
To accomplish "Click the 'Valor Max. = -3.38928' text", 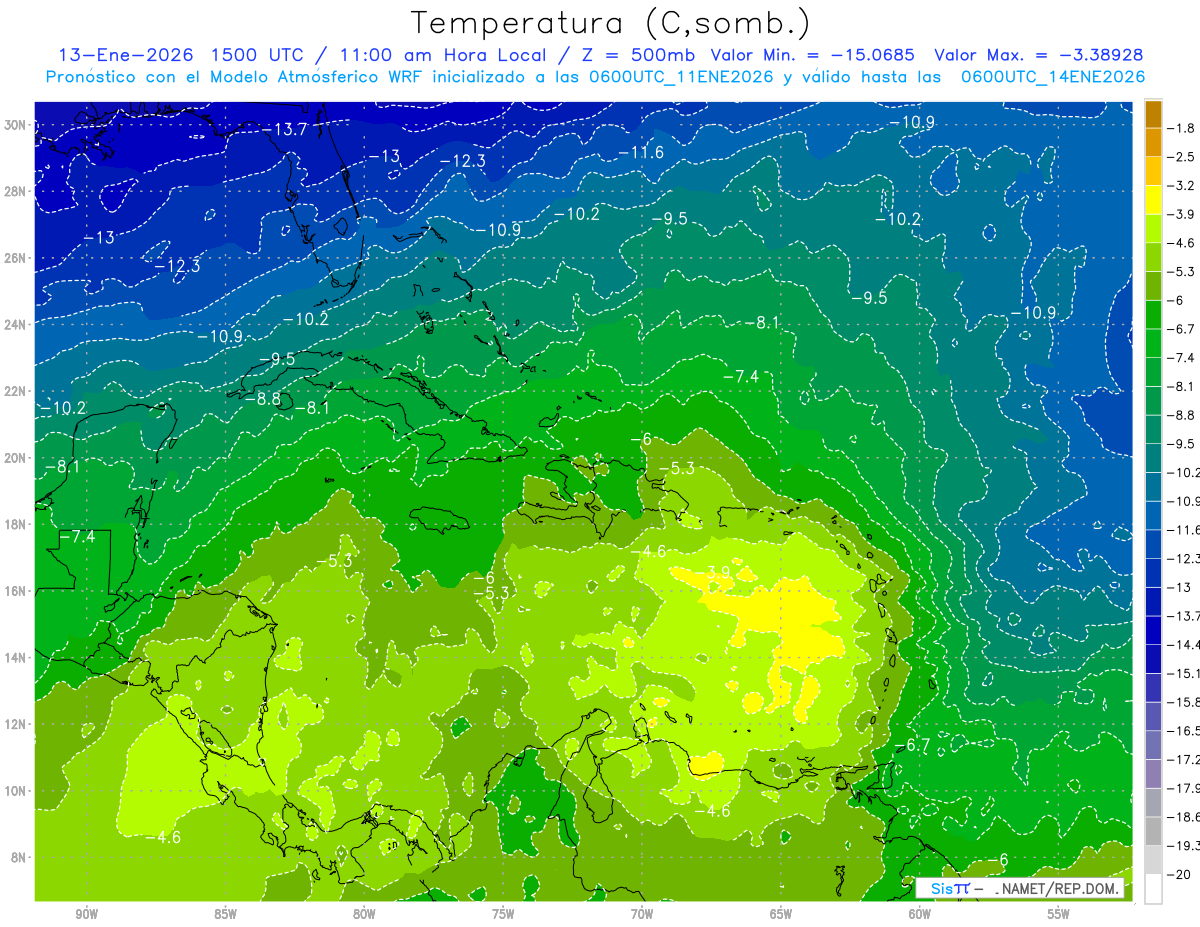I will pos(1039,55).
